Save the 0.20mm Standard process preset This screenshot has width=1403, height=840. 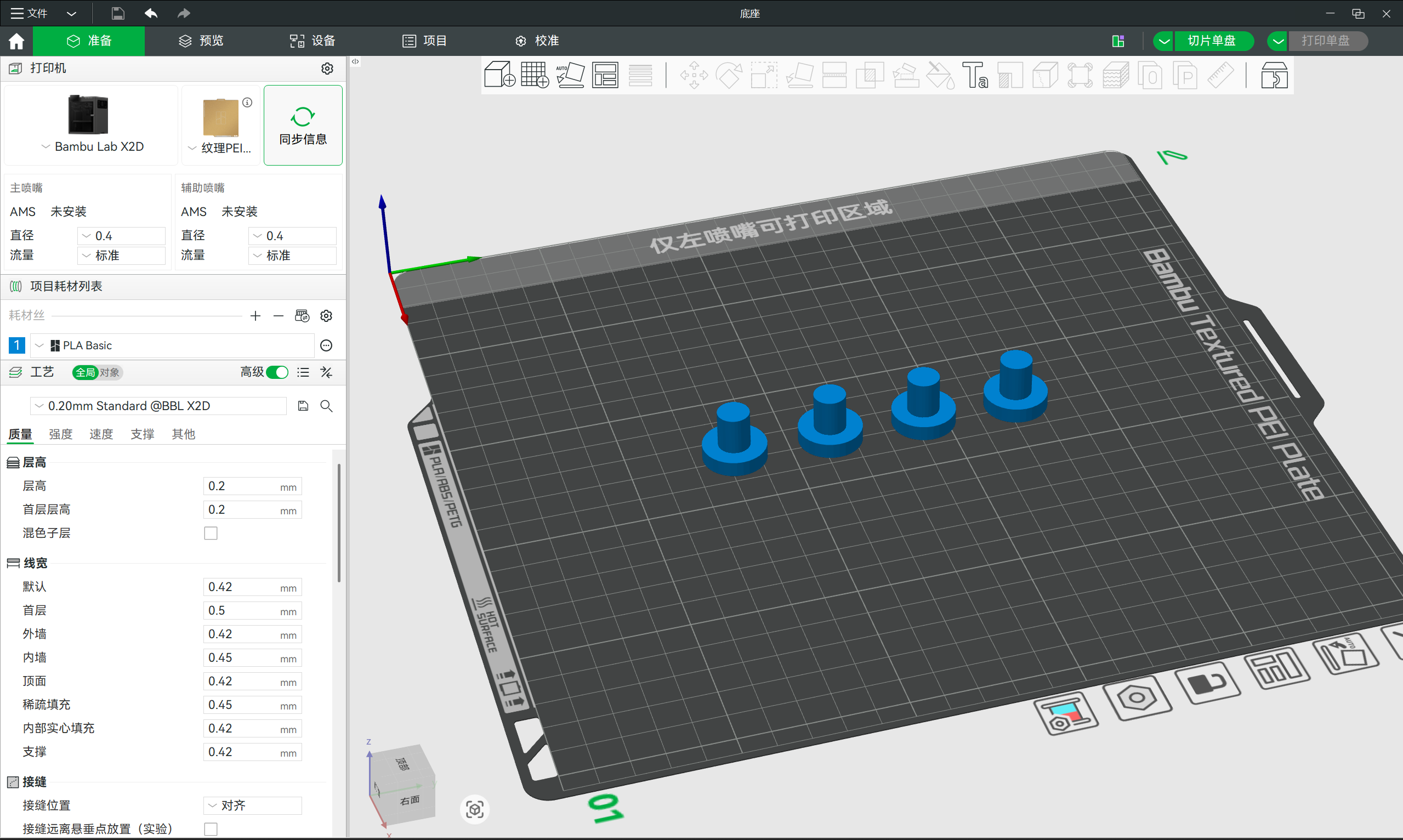(x=303, y=406)
